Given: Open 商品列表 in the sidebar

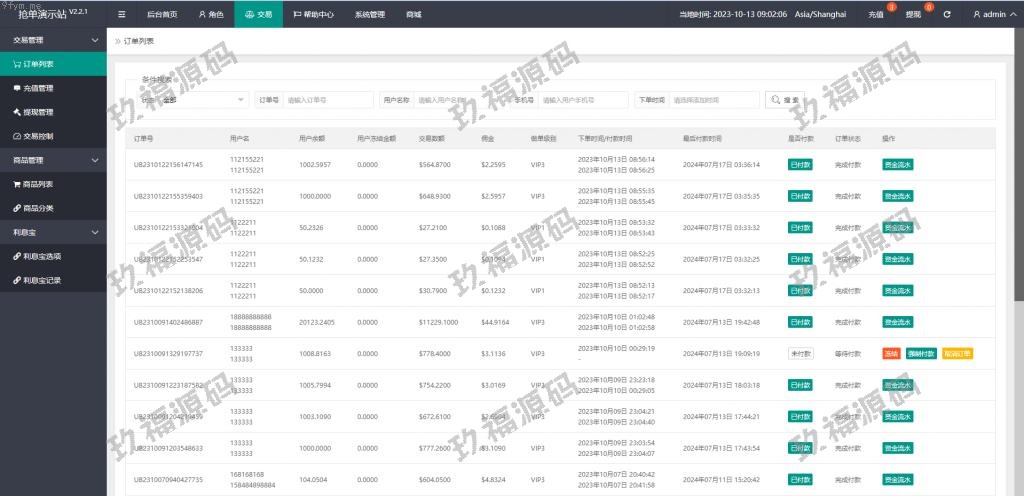Looking at the screenshot, I should pyautogui.click(x=39, y=184).
